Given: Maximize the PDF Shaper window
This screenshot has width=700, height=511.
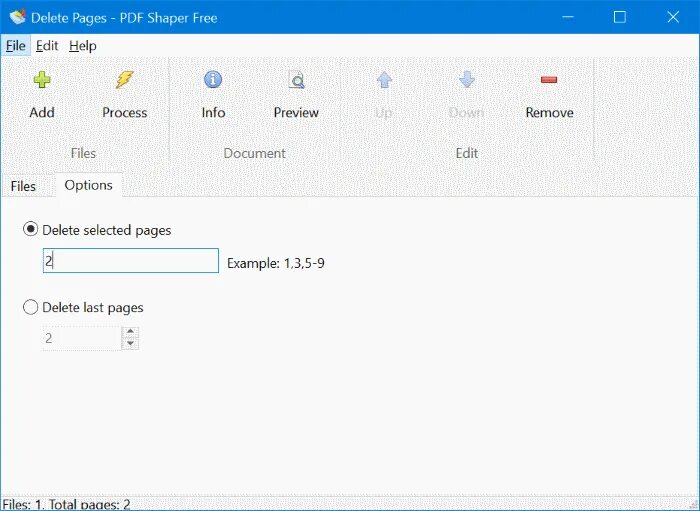Looking at the screenshot, I should point(620,17).
